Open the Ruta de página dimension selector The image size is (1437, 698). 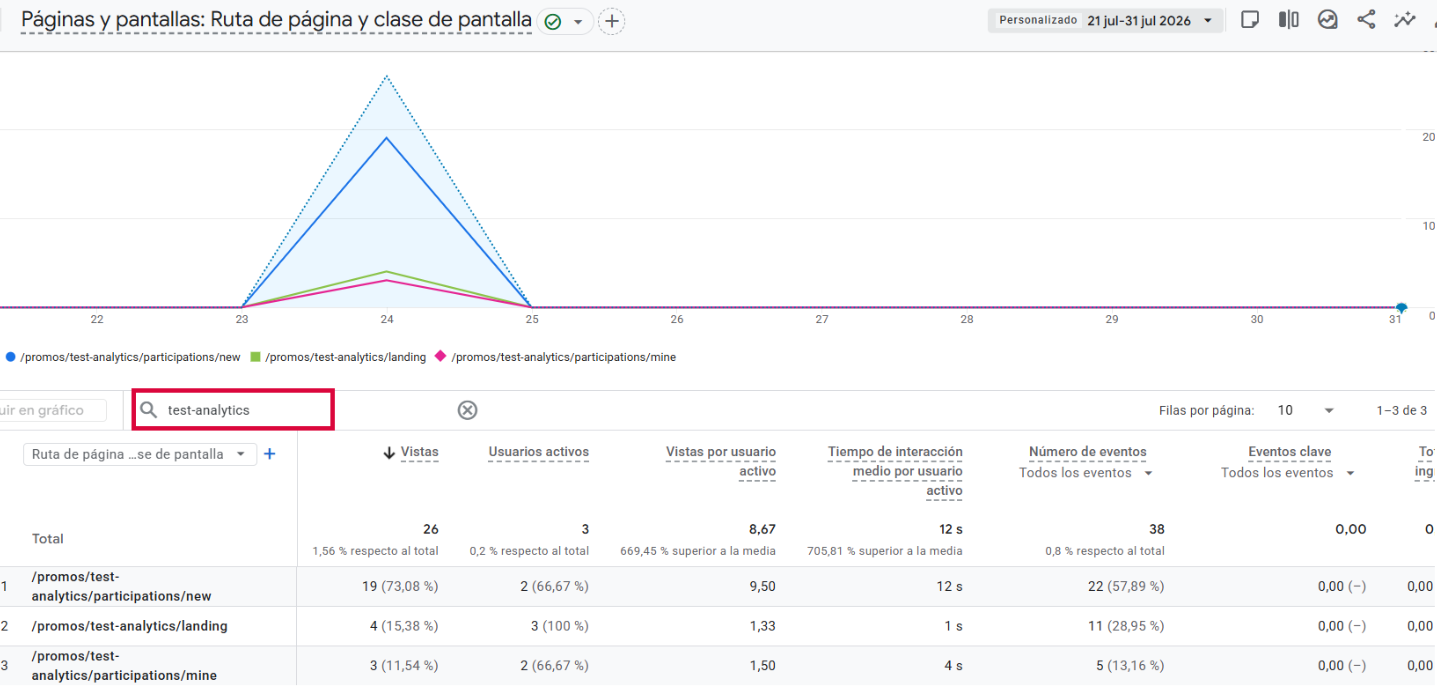(x=139, y=454)
